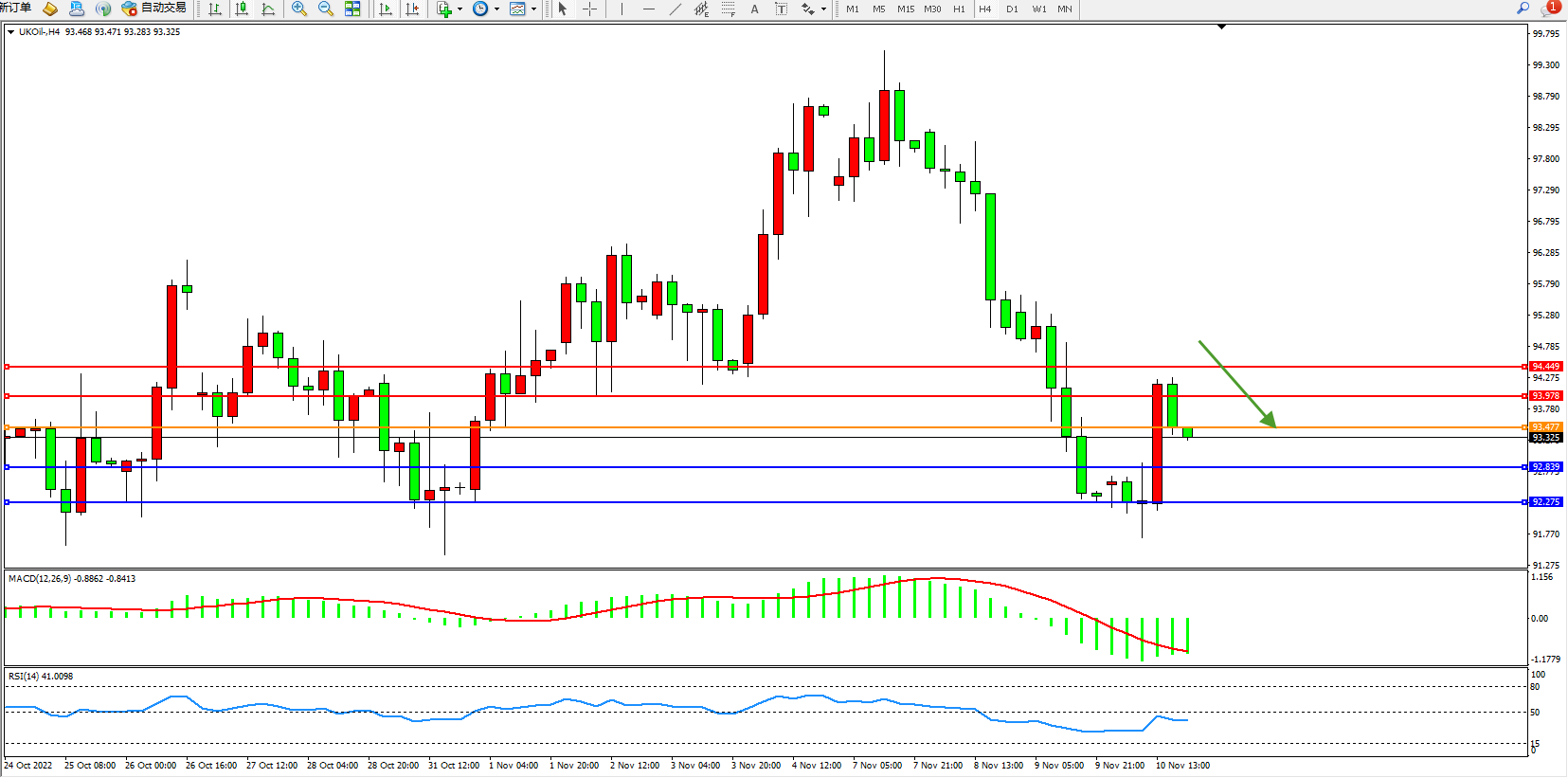Open search with the magnifier icon
1568x778 pixels.
point(1523,8)
